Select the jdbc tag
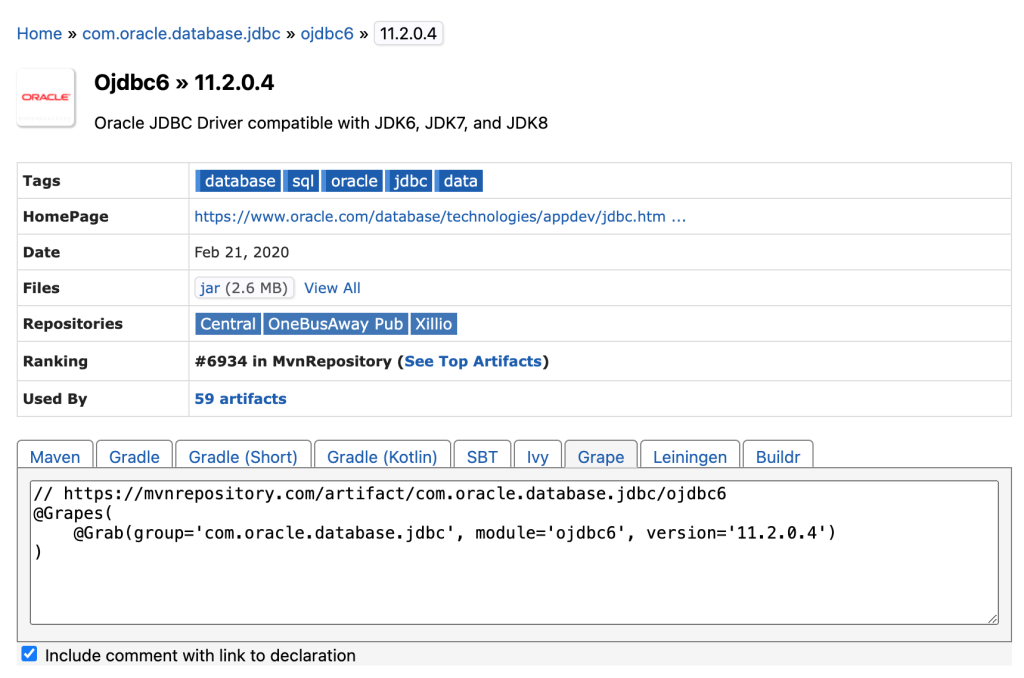The height and width of the screenshot is (678, 1024). point(409,181)
